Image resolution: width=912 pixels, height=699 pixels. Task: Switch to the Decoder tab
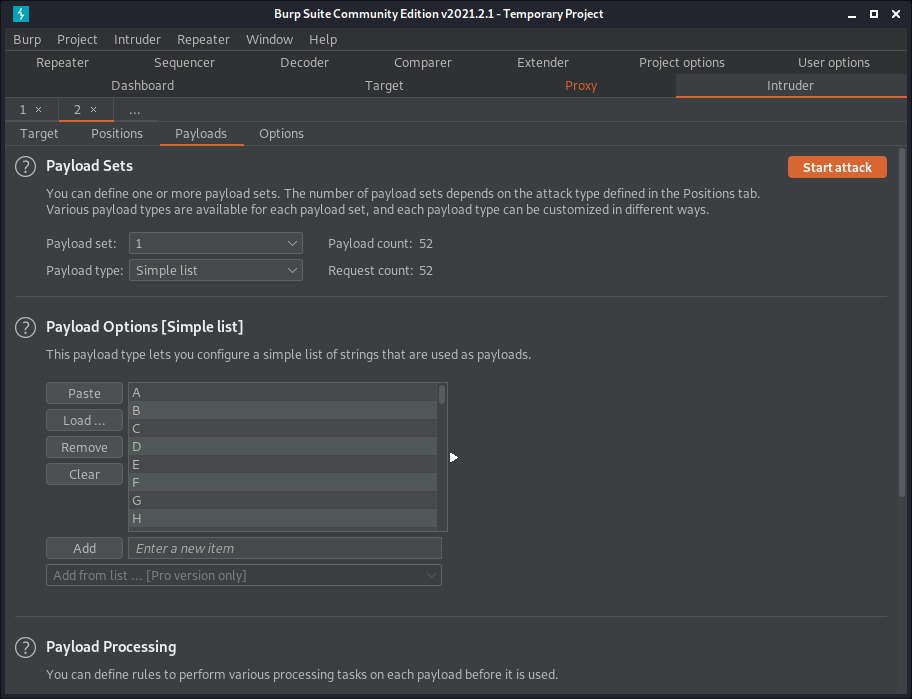tap(304, 62)
